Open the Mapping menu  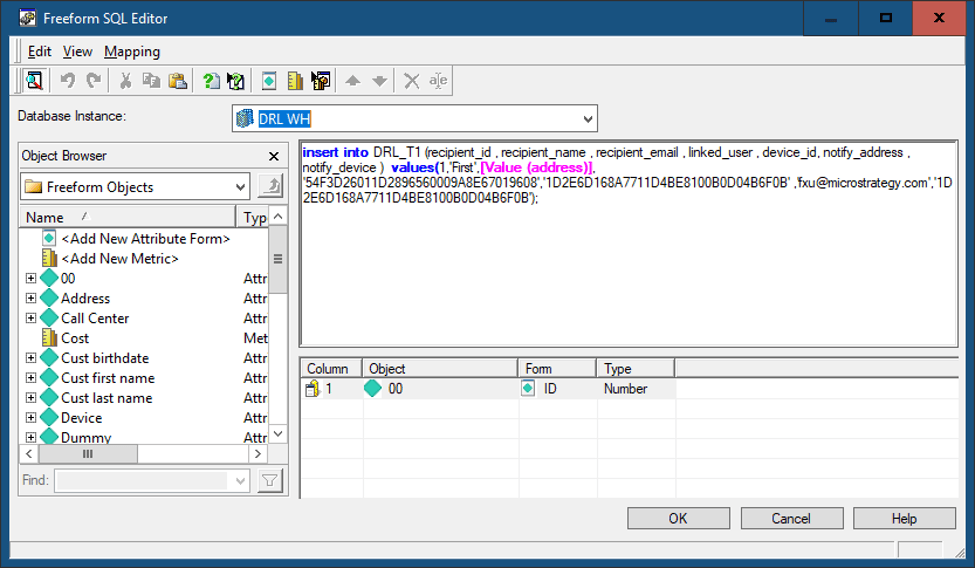coord(132,51)
